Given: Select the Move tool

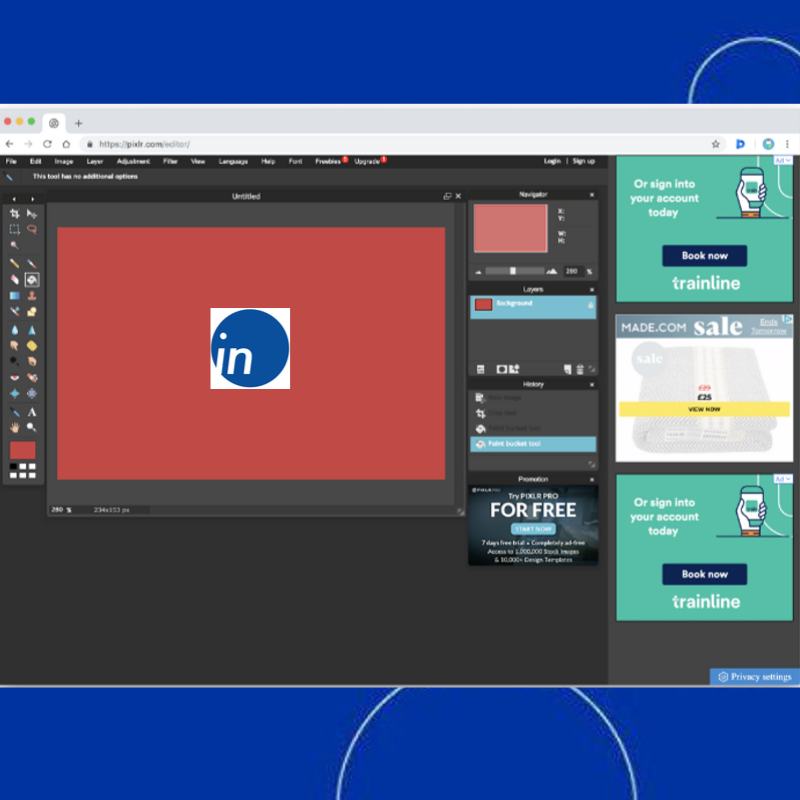Looking at the screenshot, I should [x=32, y=214].
